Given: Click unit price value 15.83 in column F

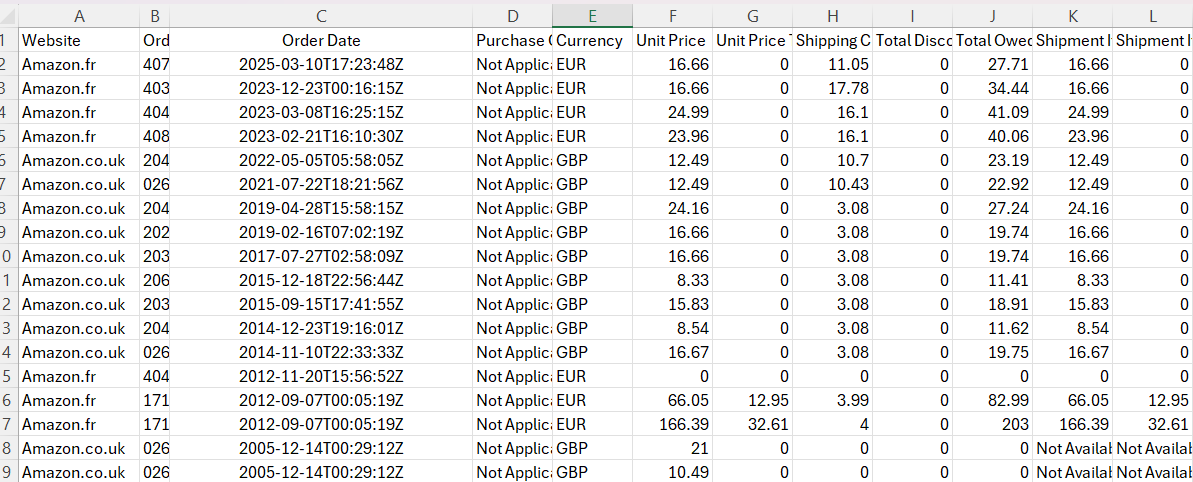Looking at the screenshot, I should [x=673, y=304].
